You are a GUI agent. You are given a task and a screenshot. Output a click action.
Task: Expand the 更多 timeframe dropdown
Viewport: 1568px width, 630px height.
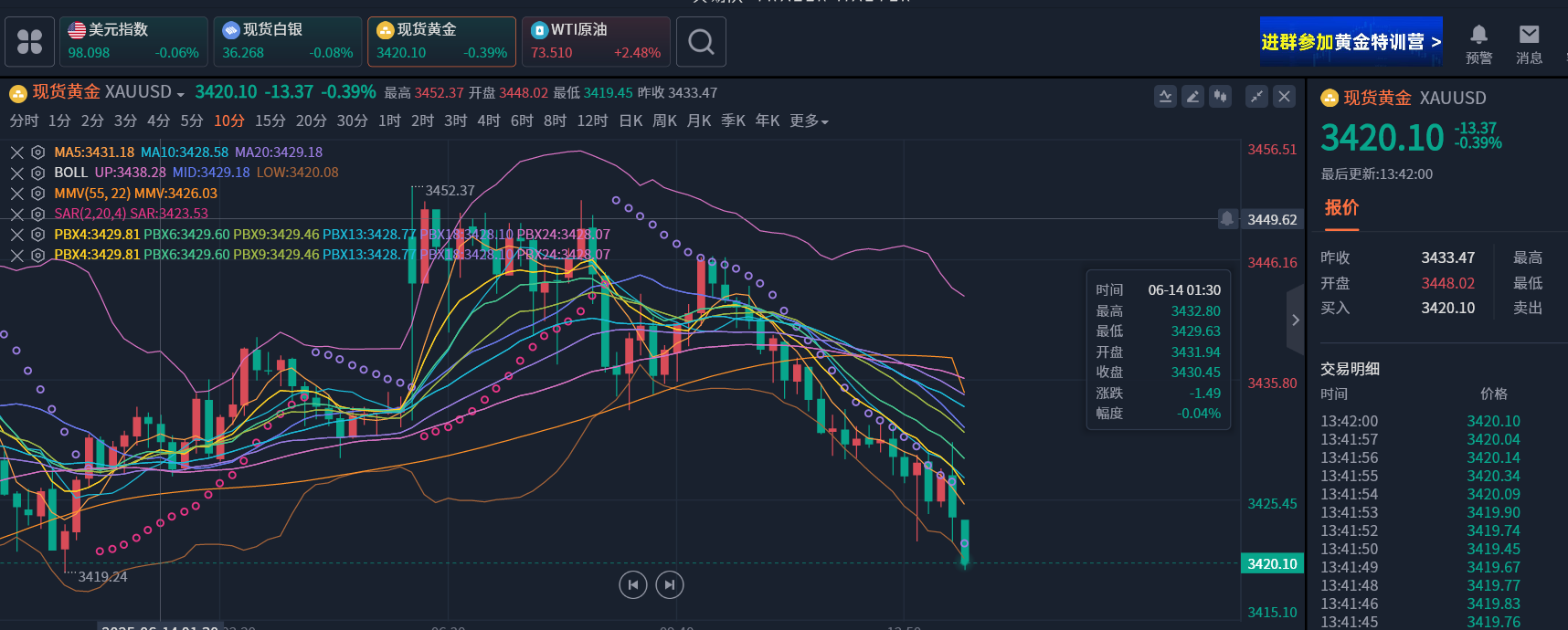point(809,121)
